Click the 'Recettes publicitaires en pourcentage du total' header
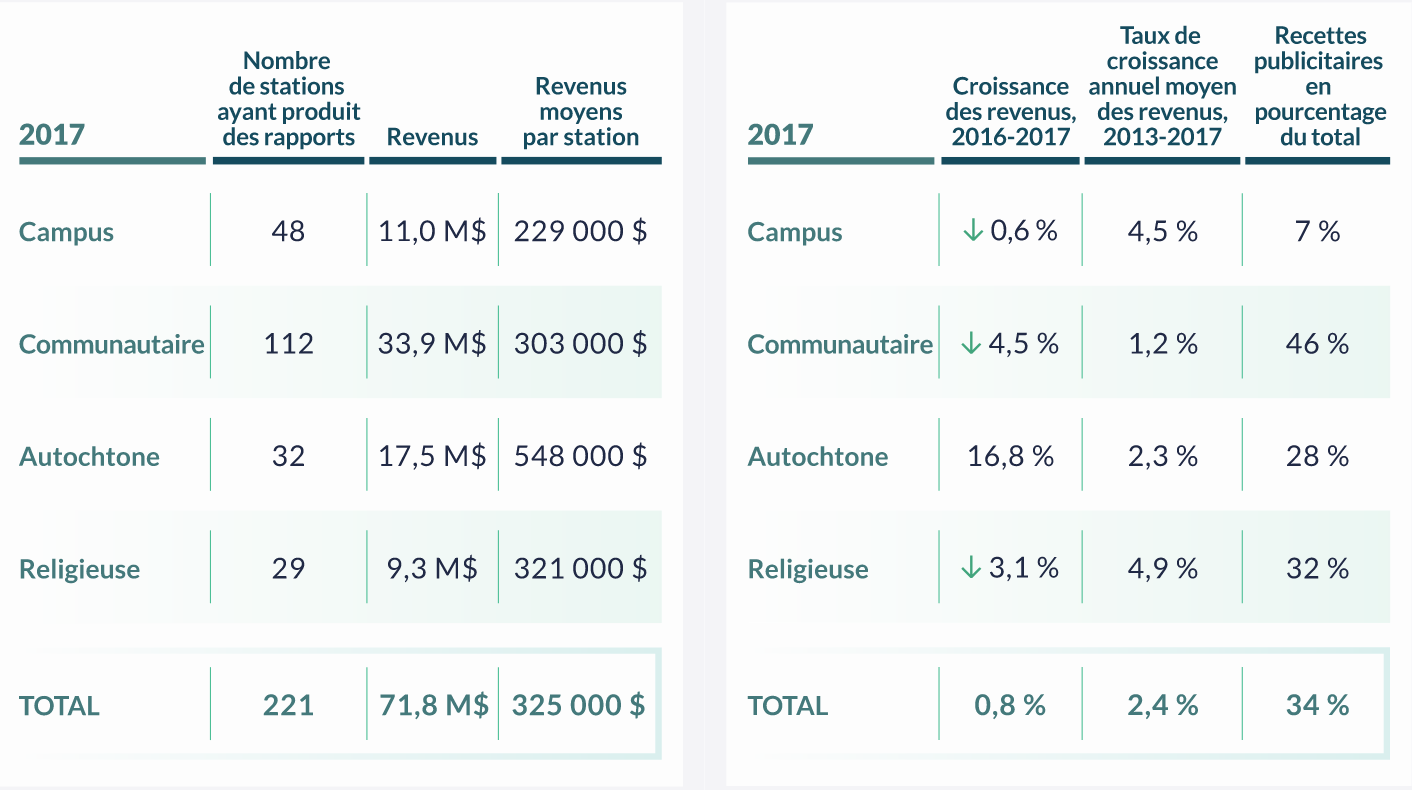The image size is (1412, 790). coord(1319,88)
